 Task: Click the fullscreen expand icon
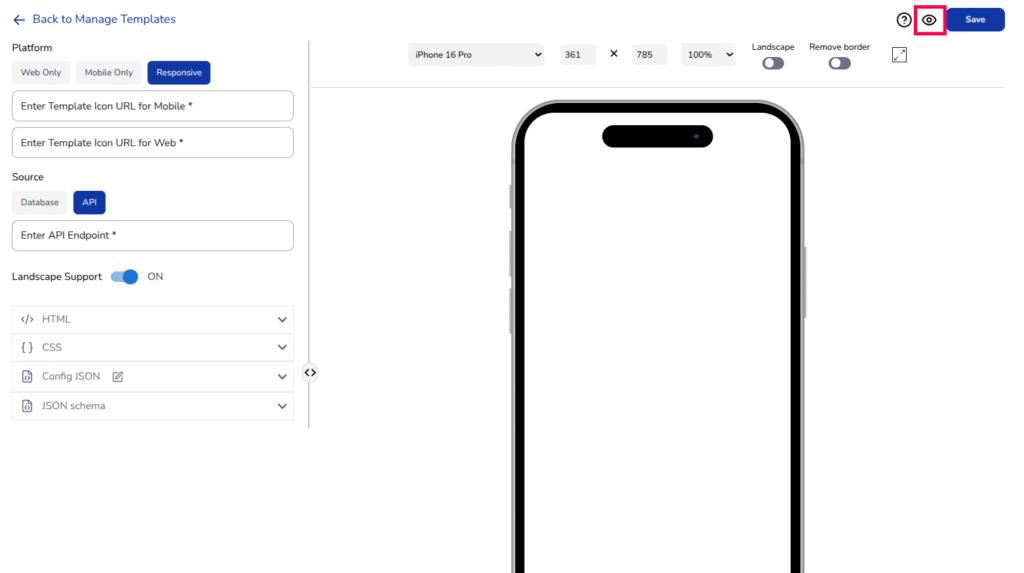pyautogui.click(x=899, y=55)
